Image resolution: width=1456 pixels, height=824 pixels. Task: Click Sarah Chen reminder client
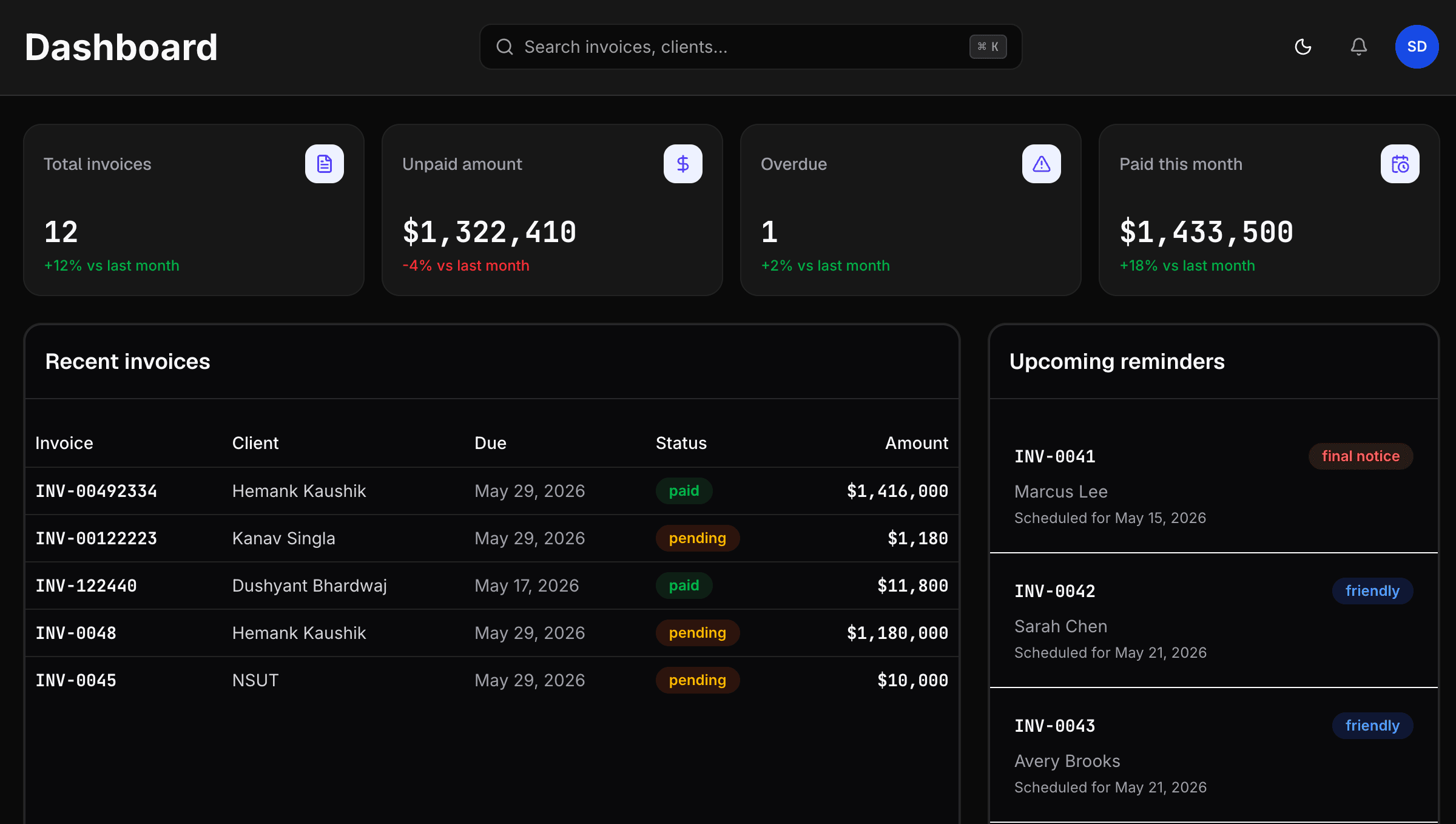pyautogui.click(x=1061, y=626)
